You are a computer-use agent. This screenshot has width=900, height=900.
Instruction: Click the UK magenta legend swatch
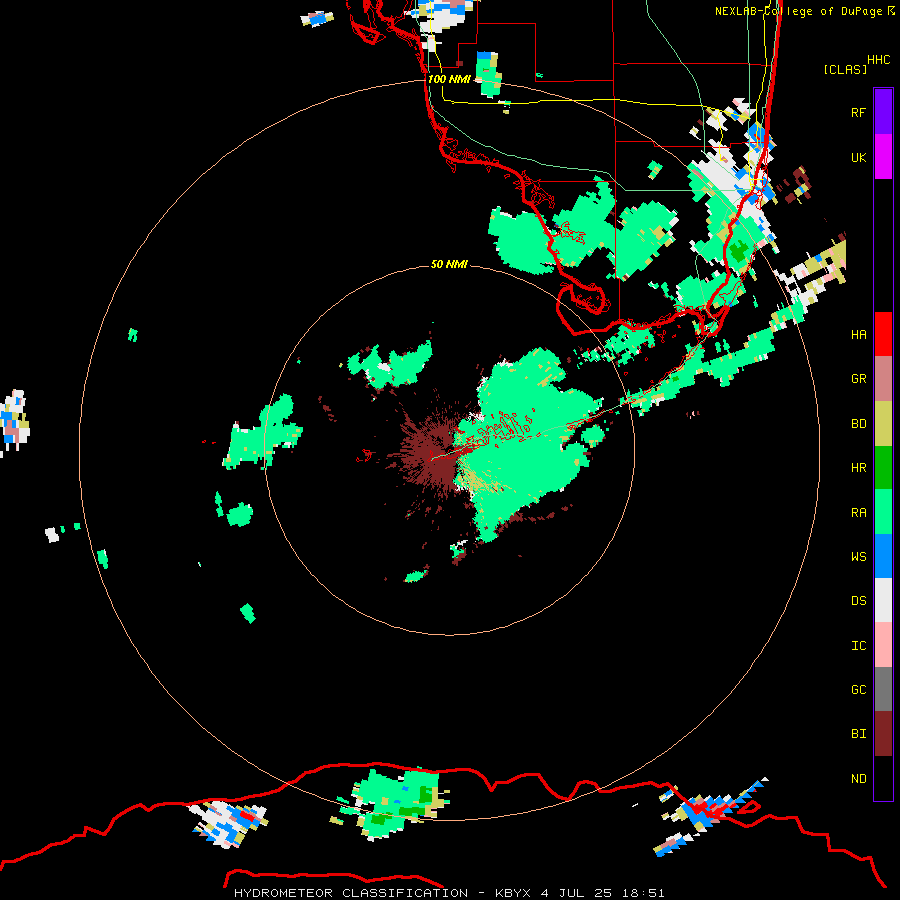[x=883, y=157]
